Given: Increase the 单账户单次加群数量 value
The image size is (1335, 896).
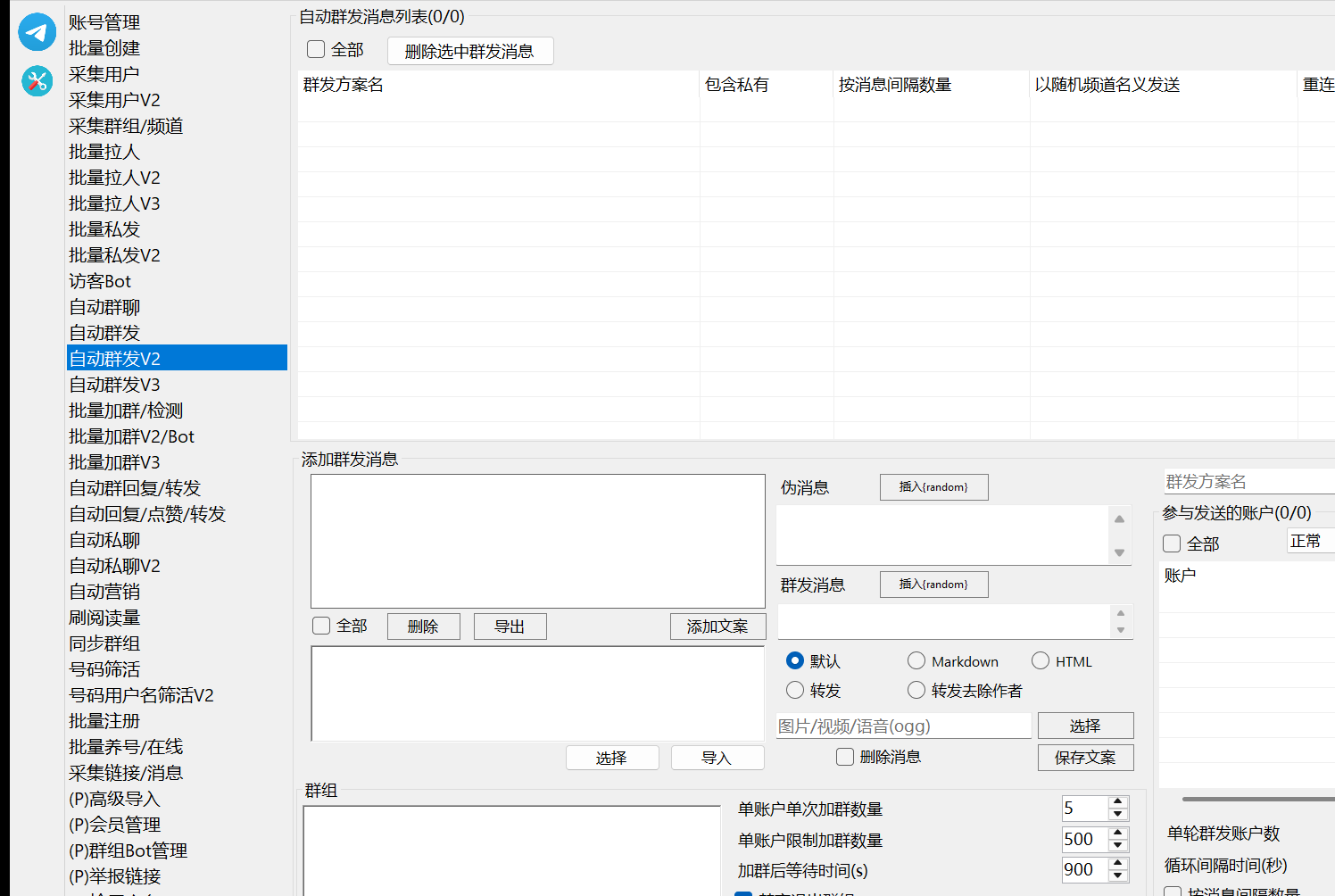Looking at the screenshot, I should click(1118, 802).
